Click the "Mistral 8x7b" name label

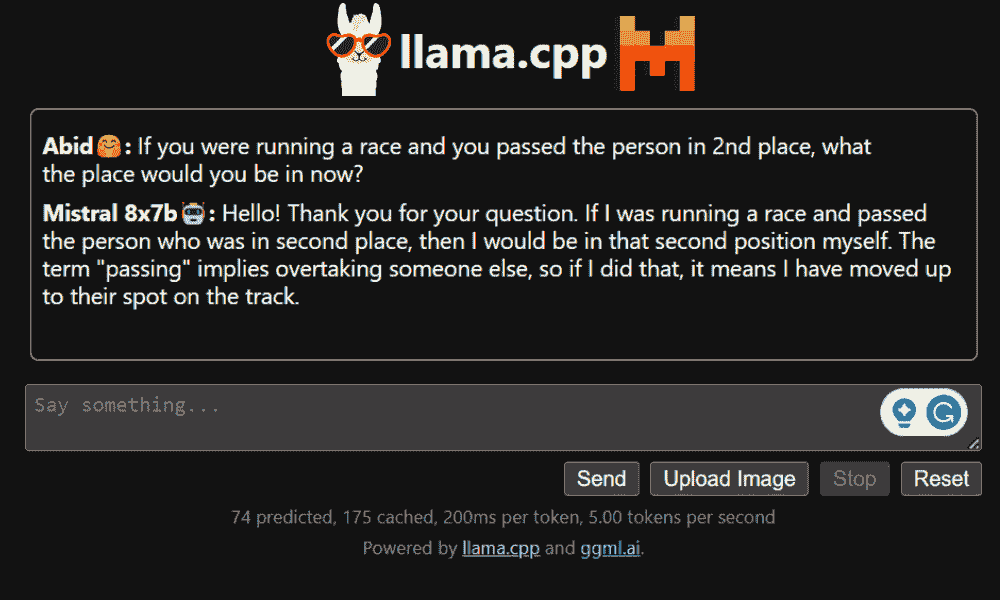110,214
